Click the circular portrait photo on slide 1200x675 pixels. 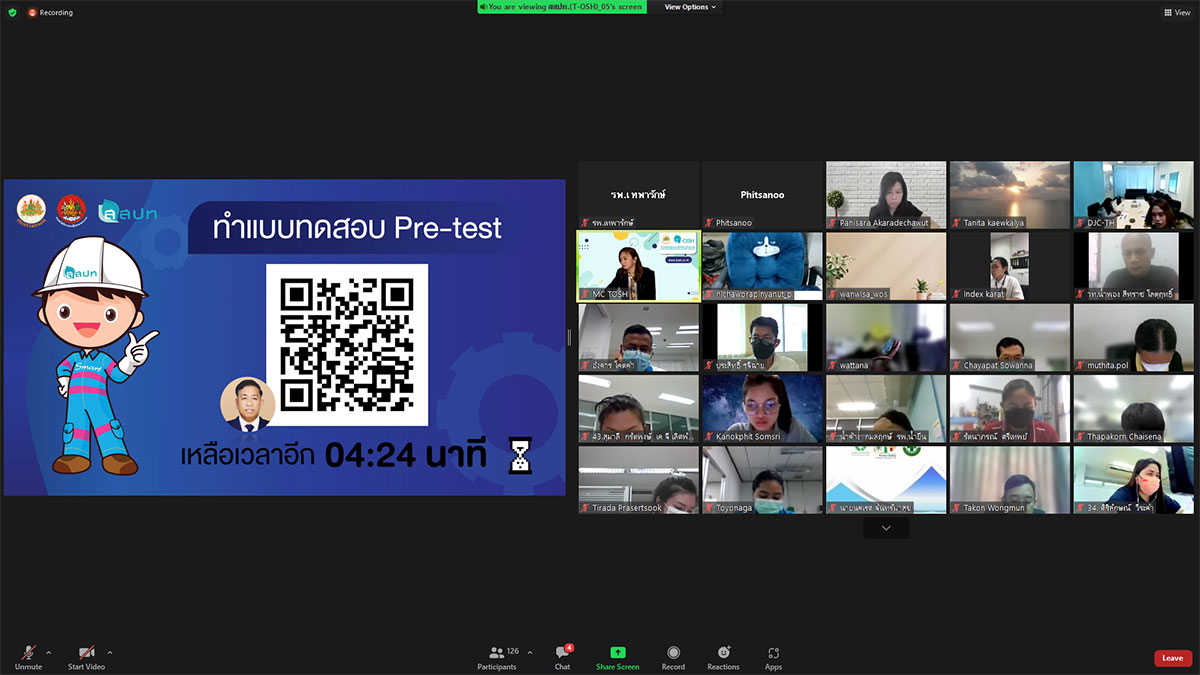[248, 404]
